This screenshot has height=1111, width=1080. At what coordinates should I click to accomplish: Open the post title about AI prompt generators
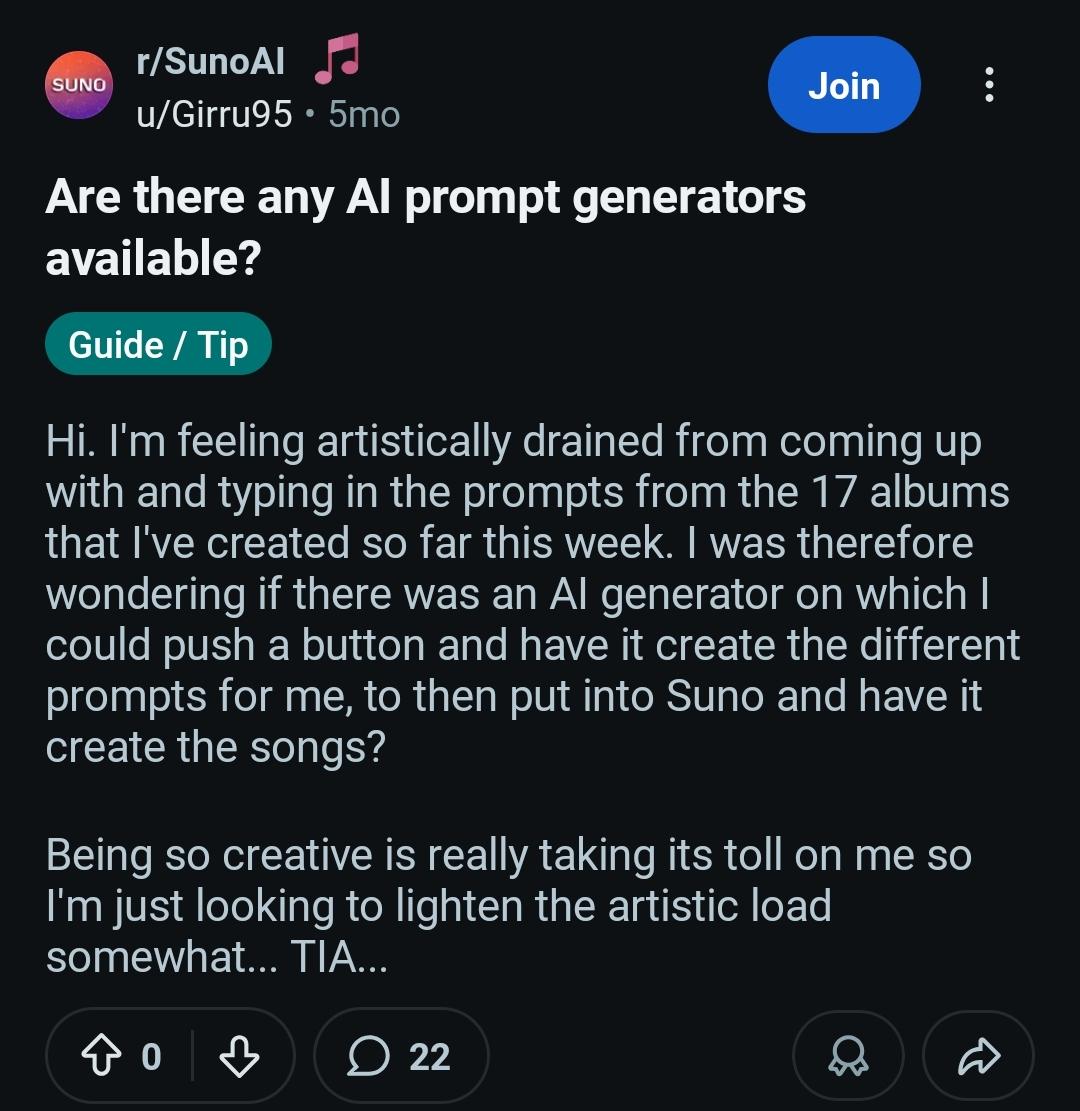tap(425, 226)
